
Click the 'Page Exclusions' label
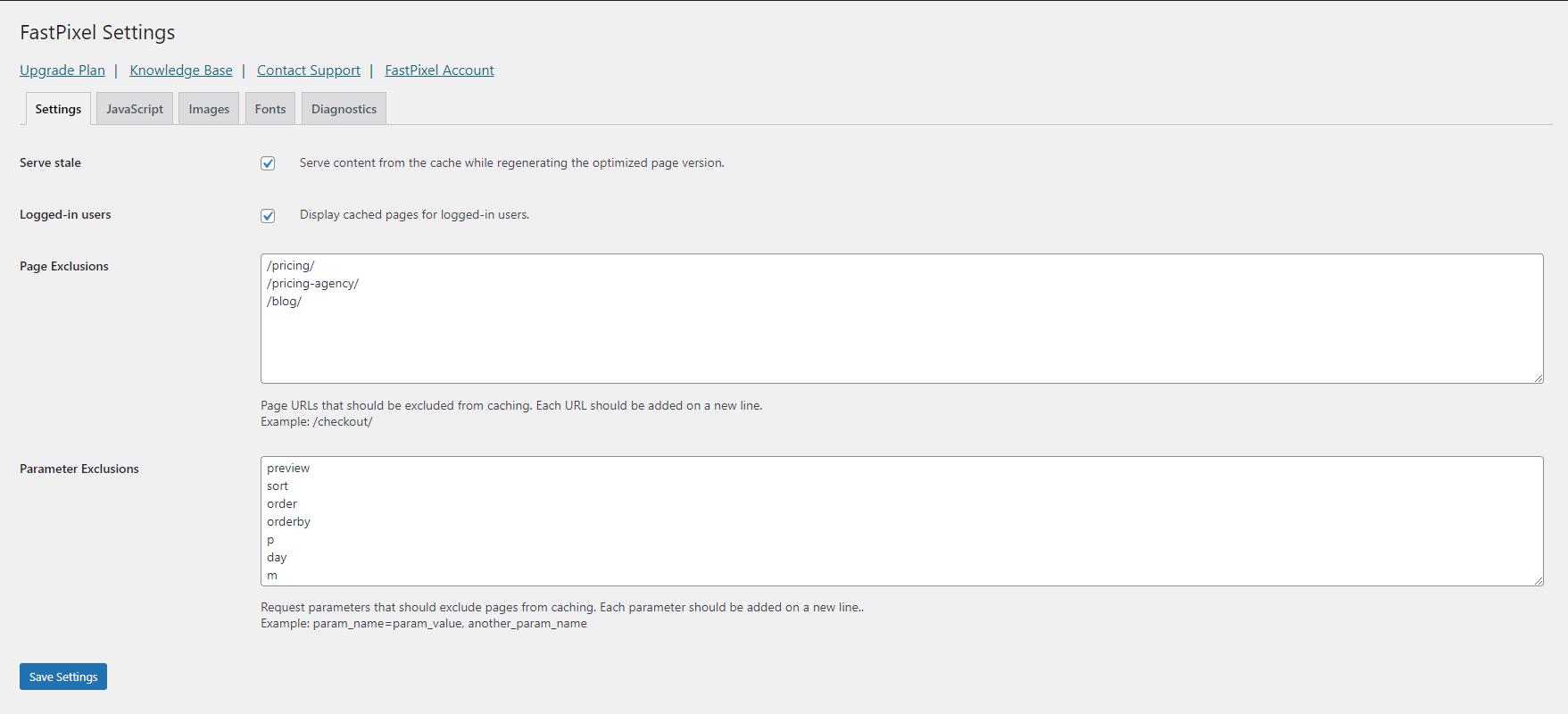pos(64,266)
